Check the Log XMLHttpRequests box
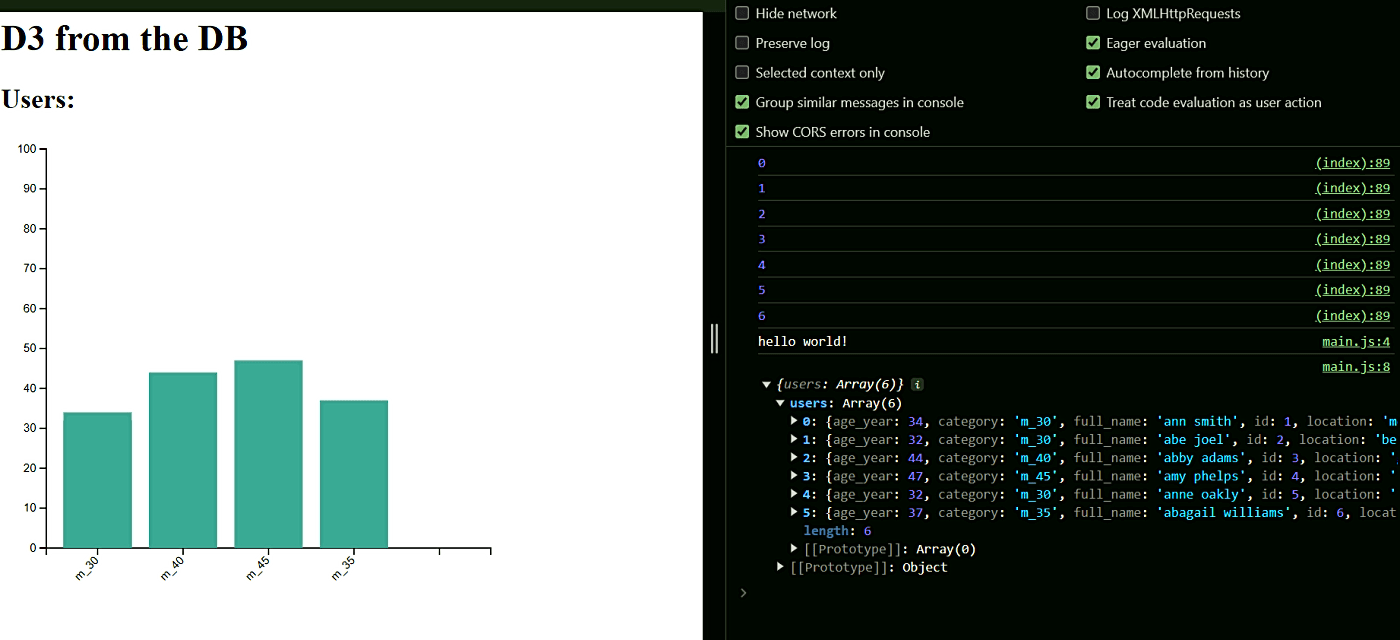Viewport: 1400px width, 640px height. pyautogui.click(x=1093, y=13)
